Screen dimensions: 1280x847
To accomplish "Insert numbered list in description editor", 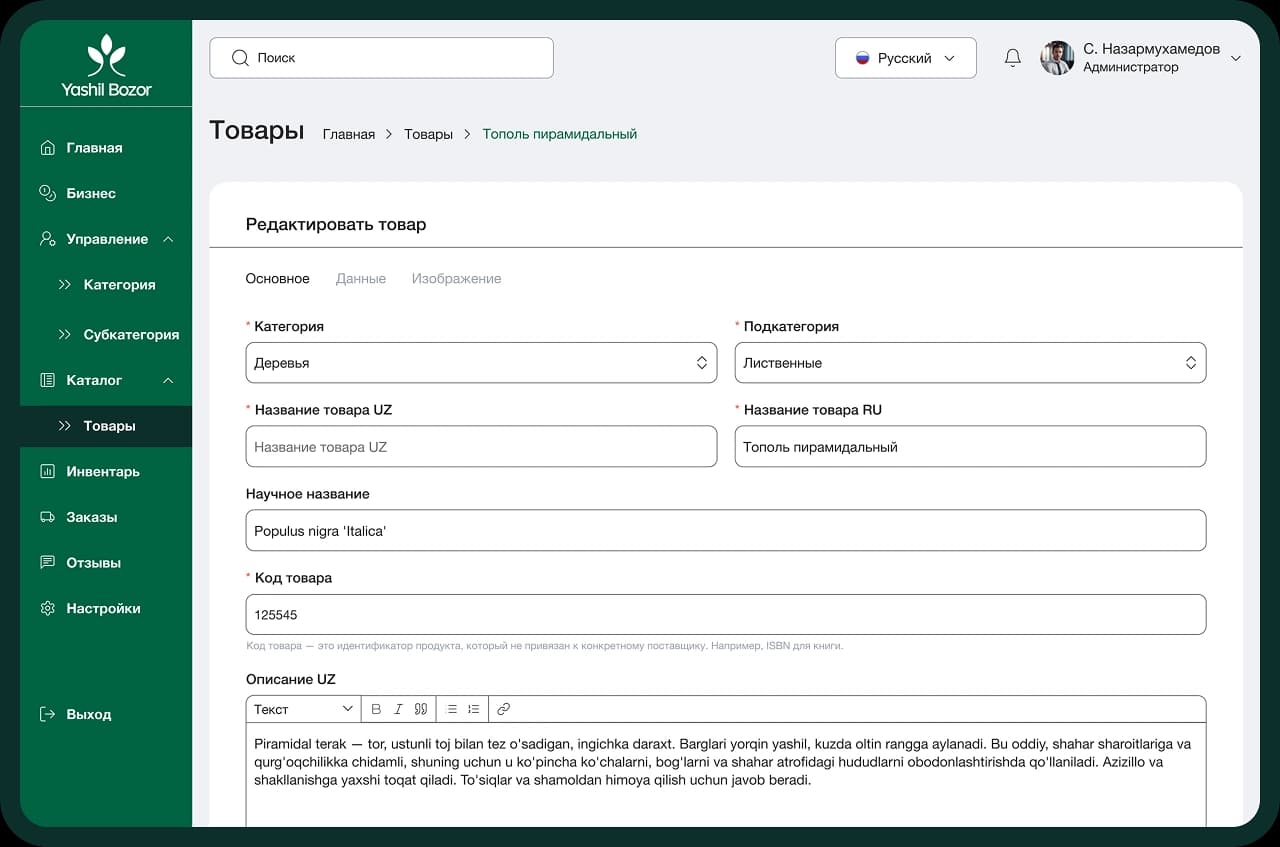I will point(474,709).
